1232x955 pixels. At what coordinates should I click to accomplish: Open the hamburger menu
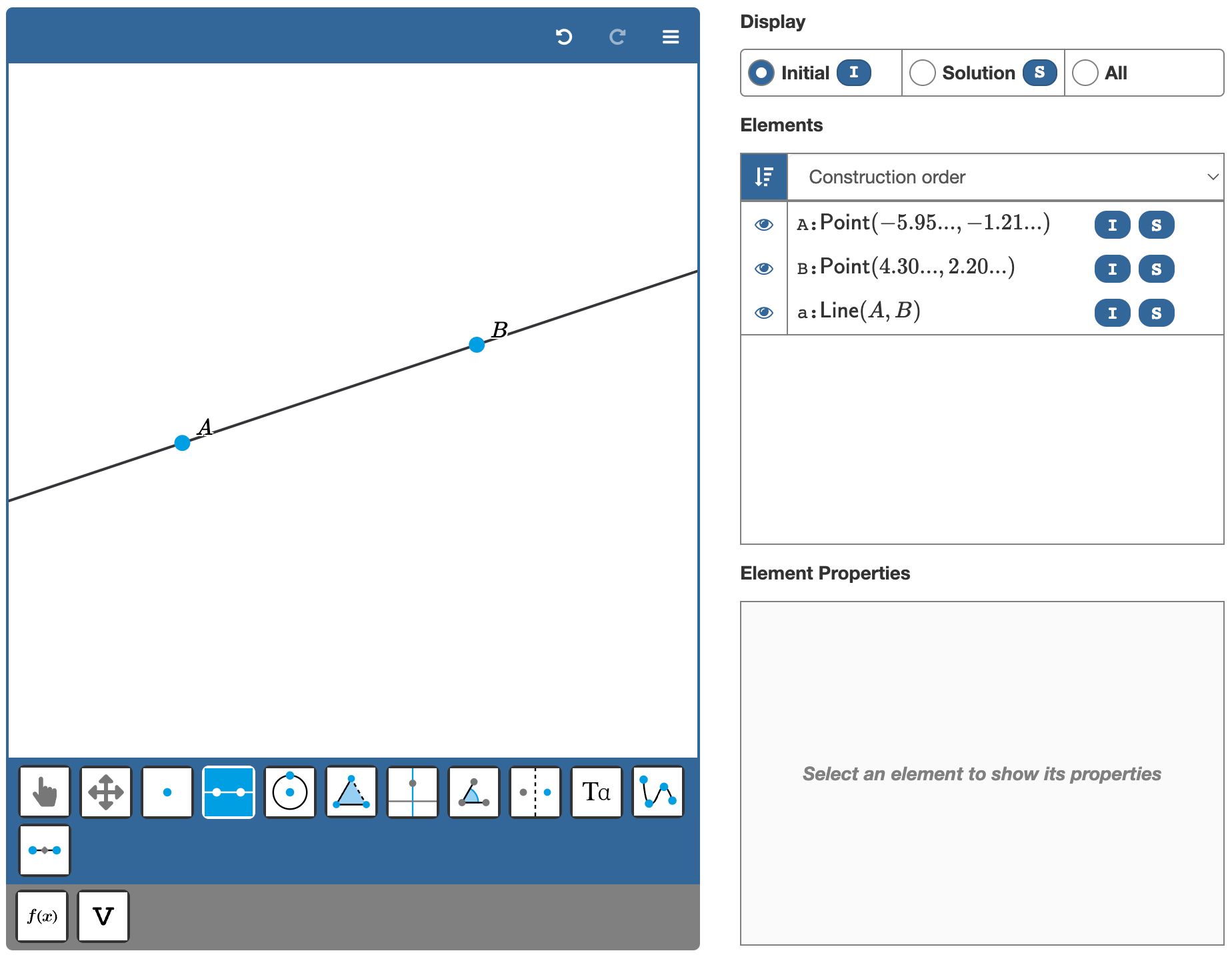click(671, 37)
